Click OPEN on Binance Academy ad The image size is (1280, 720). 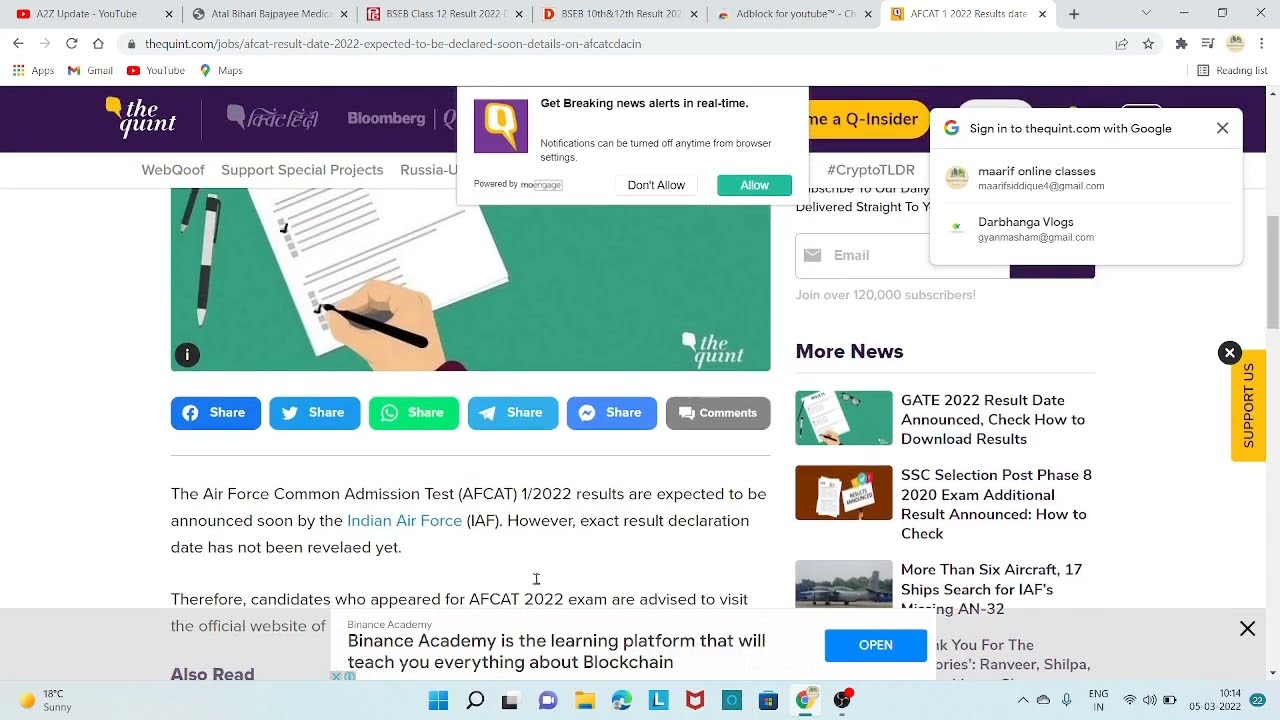click(x=876, y=646)
